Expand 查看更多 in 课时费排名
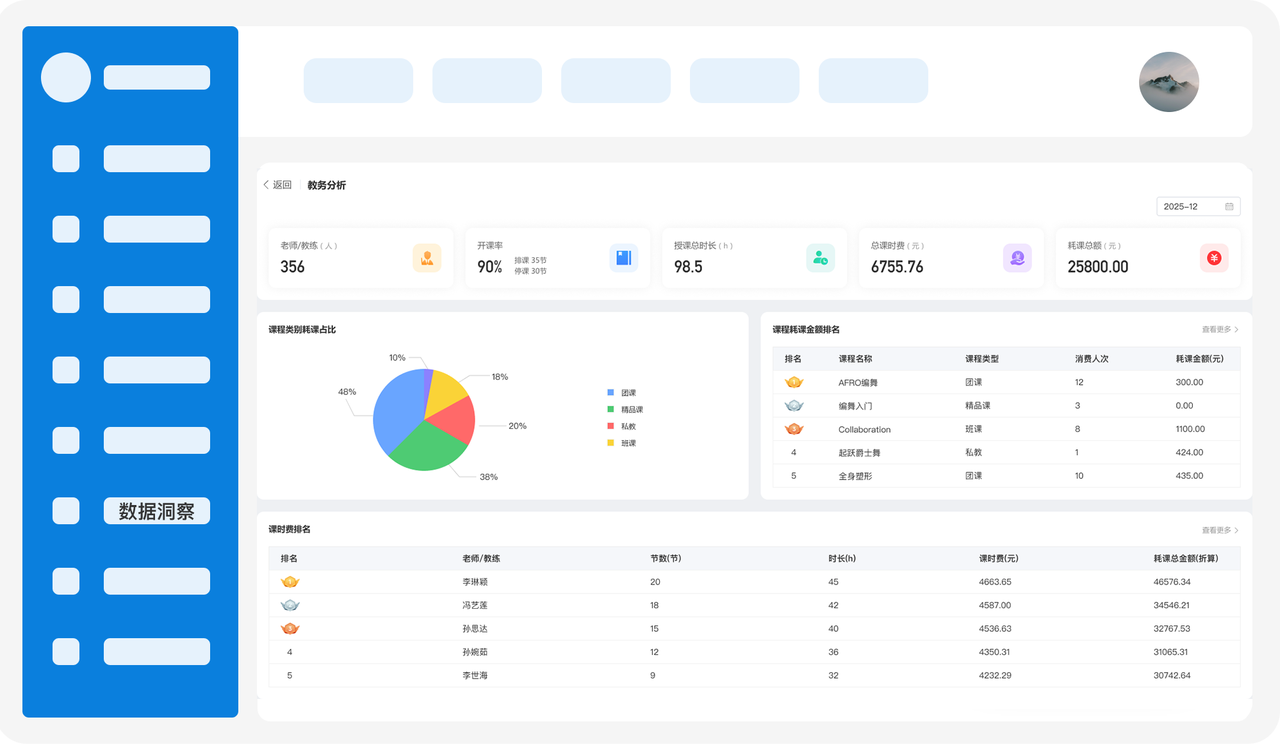 coord(1220,530)
